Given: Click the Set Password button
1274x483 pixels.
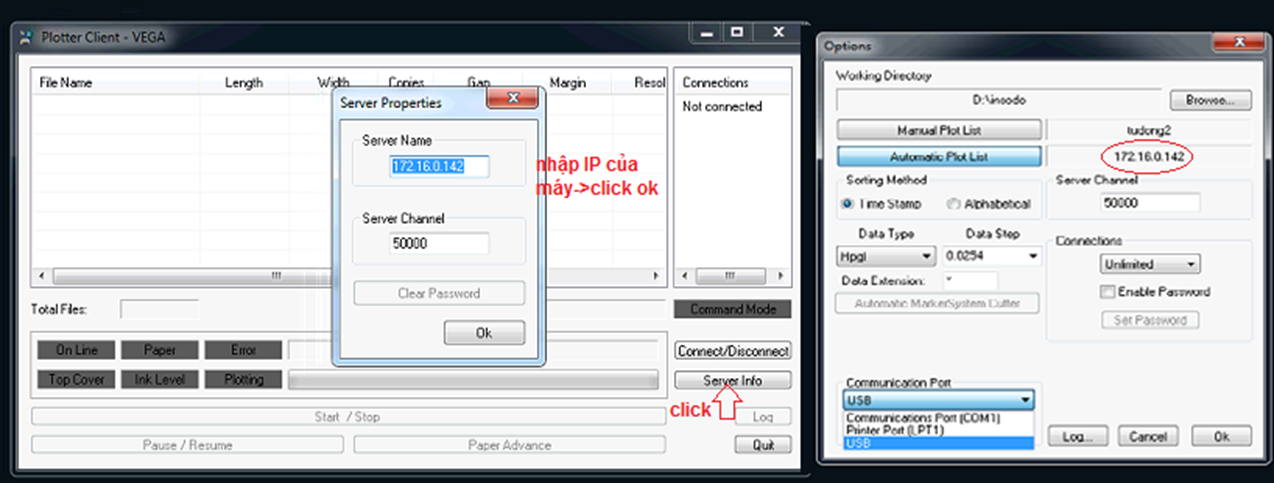Looking at the screenshot, I should click(x=1150, y=320).
